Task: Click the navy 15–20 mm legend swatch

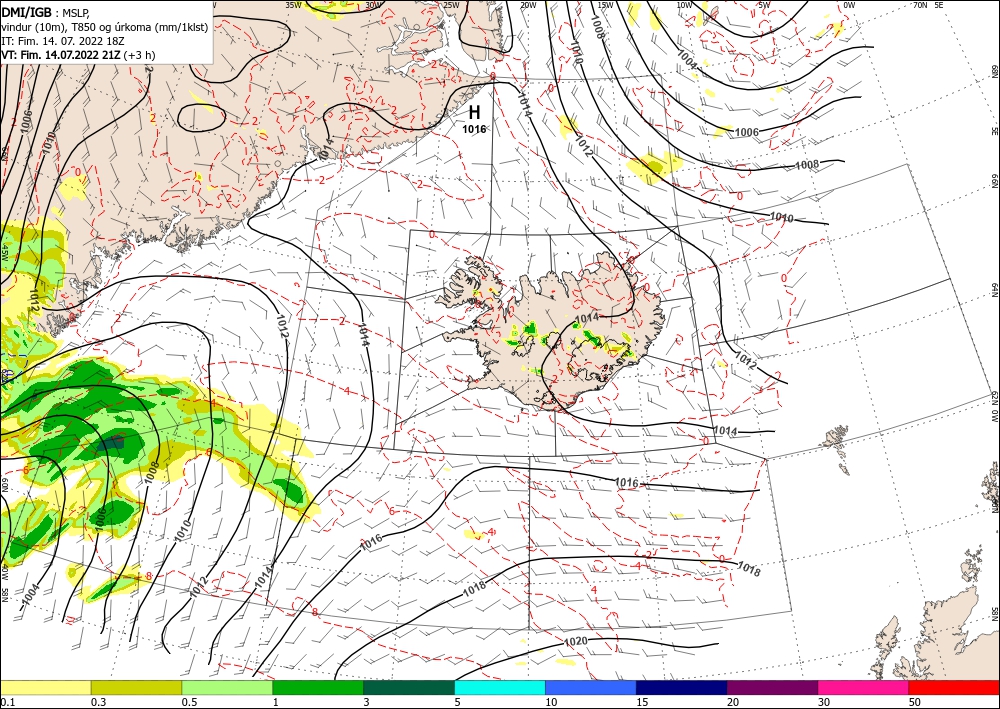Action: pos(682,687)
